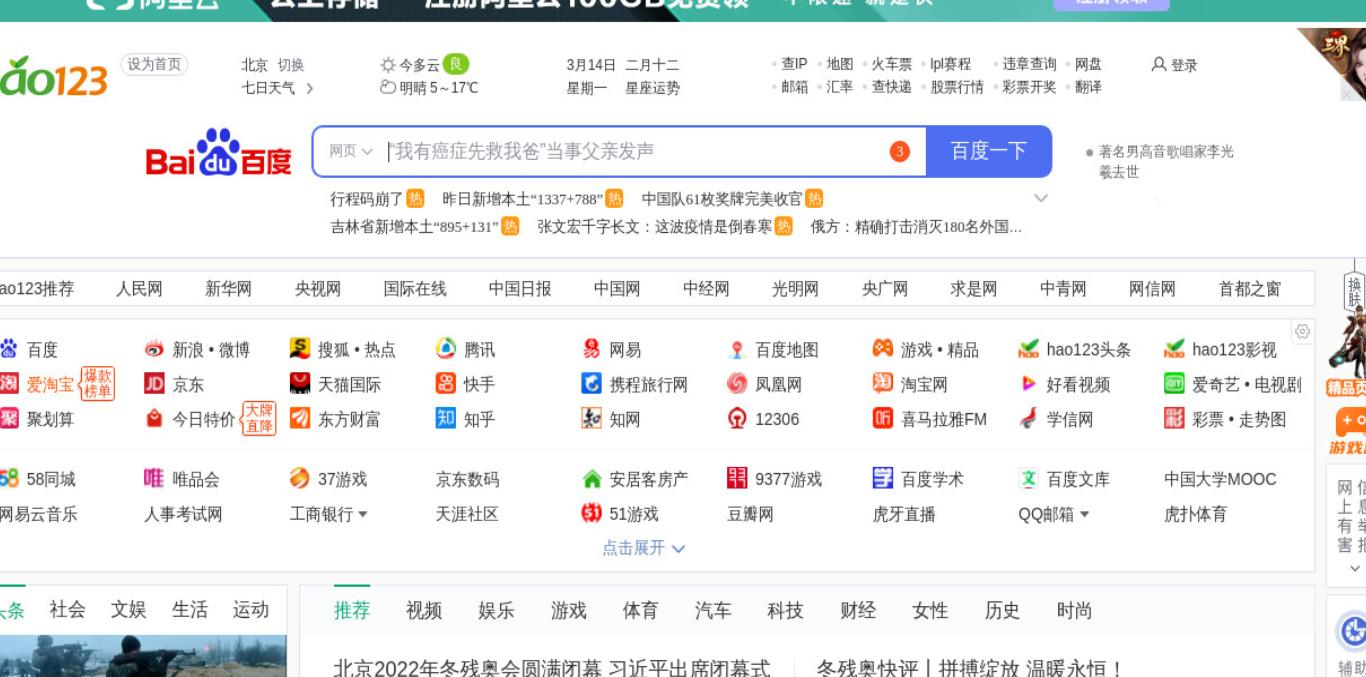1366x677 pixels.
Task: Open seven-day weather 七日天气 chevron
Action: [x=309, y=88]
